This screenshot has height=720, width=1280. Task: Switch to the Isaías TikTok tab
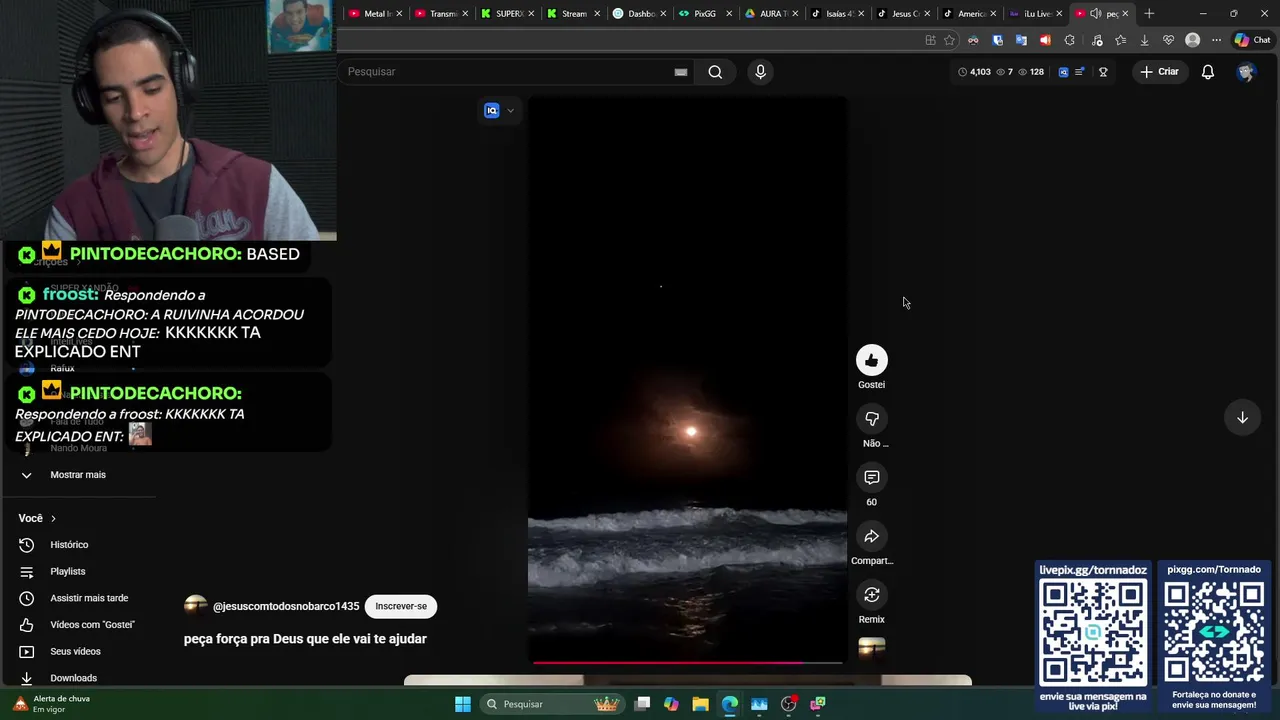point(838,14)
